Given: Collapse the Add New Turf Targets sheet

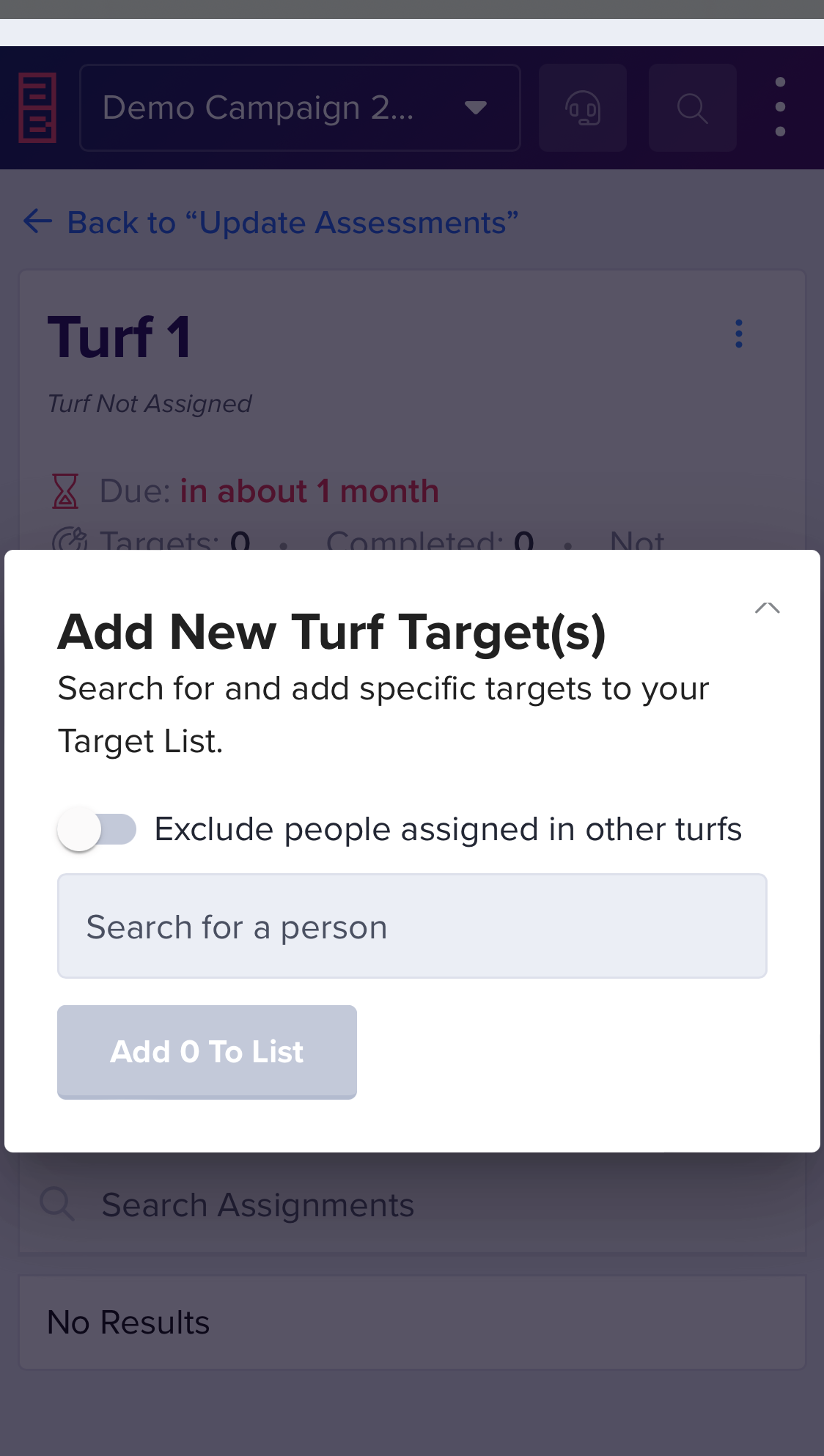Looking at the screenshot, I should coord(767,609).
